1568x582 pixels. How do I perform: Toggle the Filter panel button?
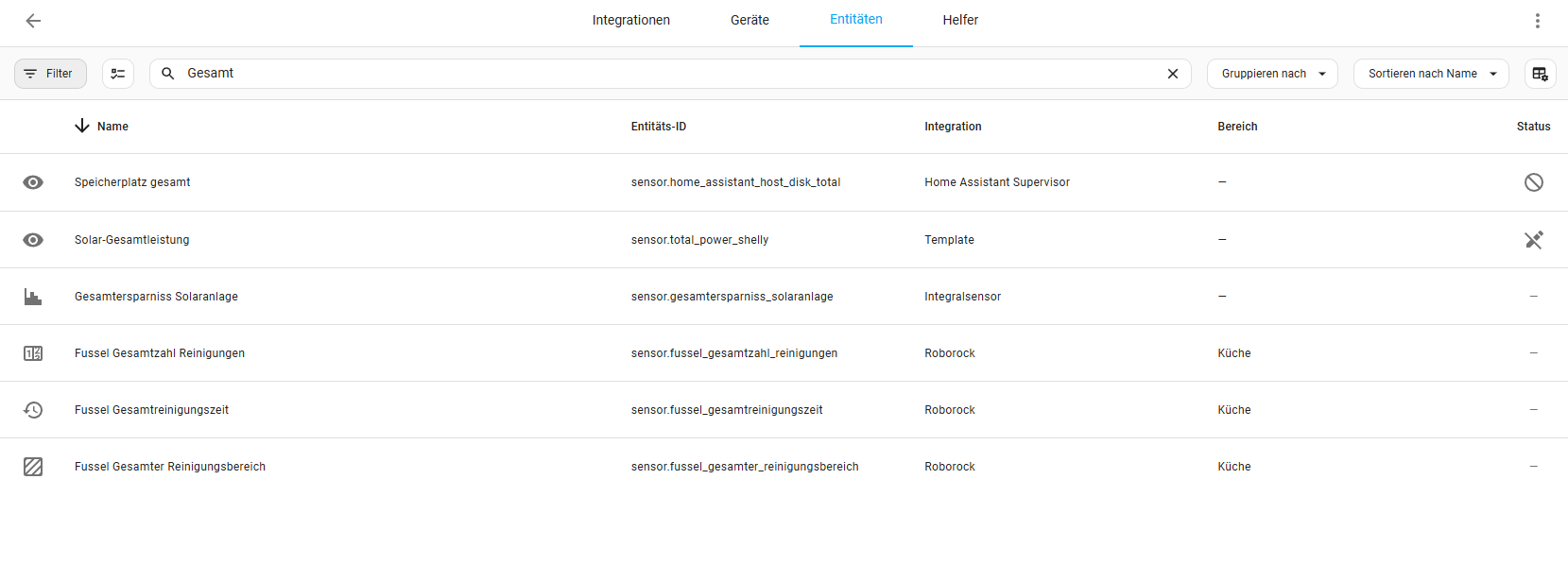[50, 74]
